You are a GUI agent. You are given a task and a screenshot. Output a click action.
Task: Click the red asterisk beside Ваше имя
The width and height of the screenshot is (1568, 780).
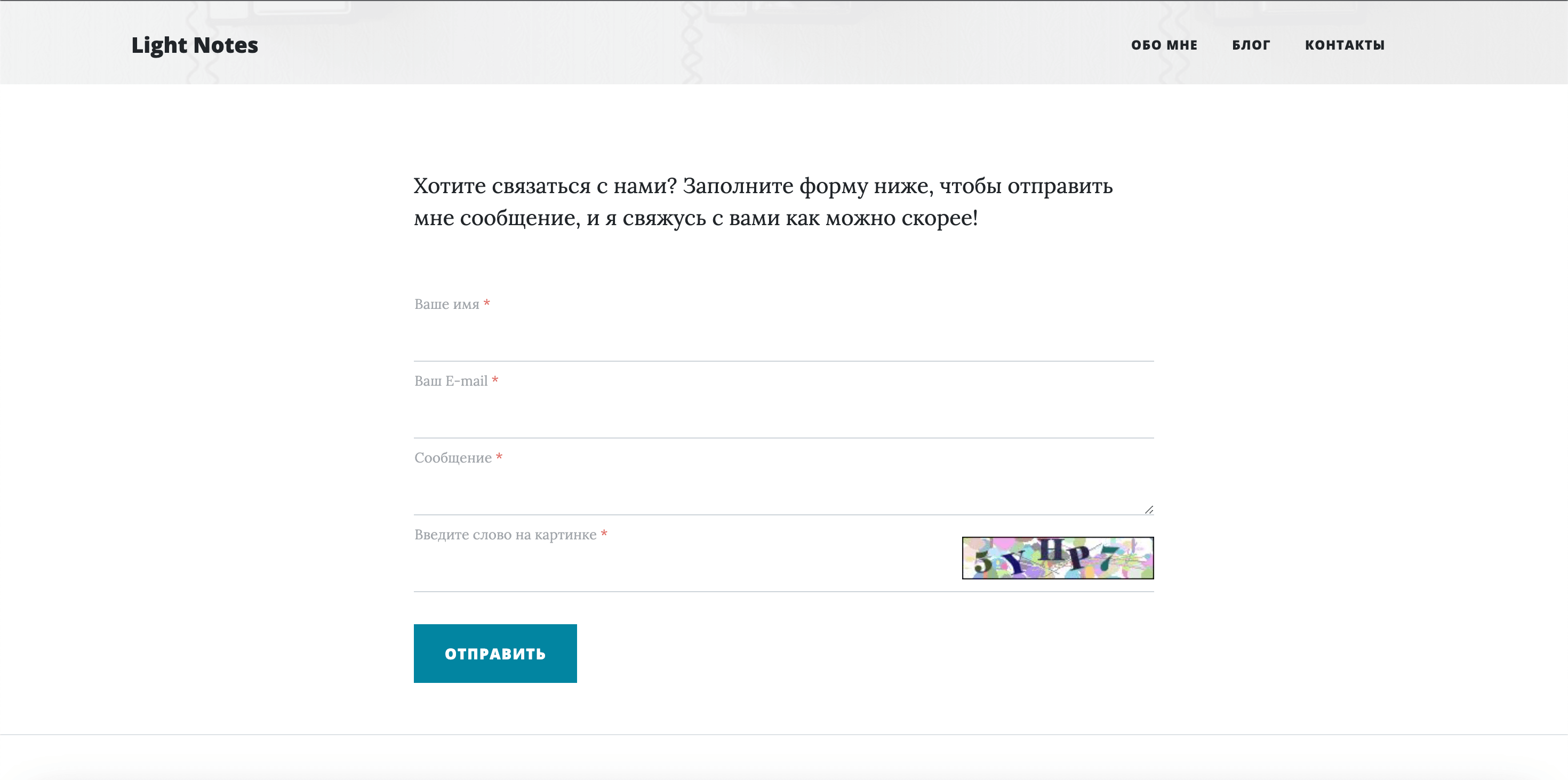487,303
